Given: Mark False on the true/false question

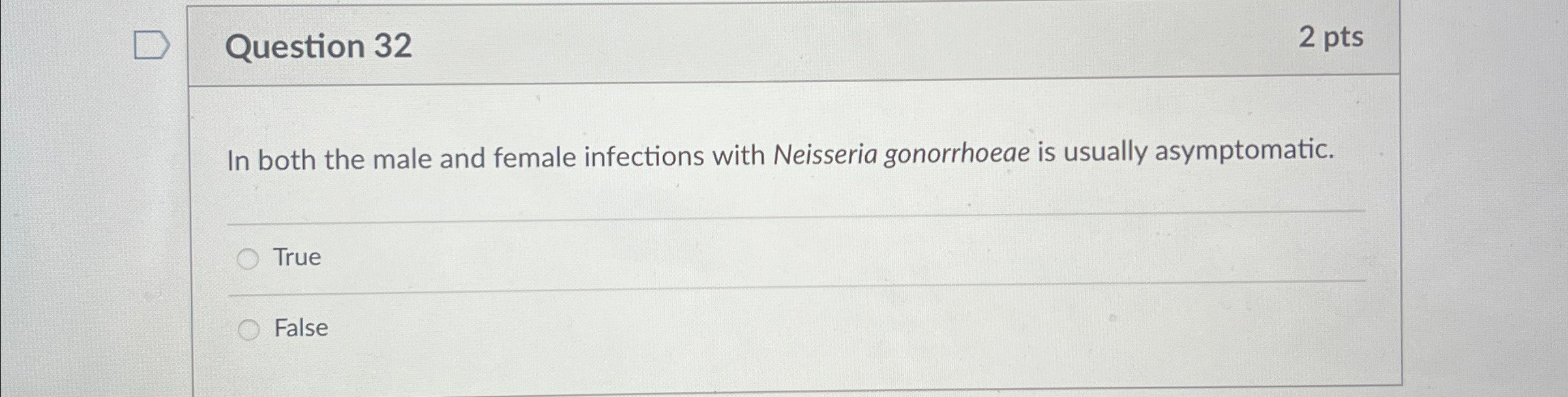Looking at the screenshot, I should [x=248, y=329].
